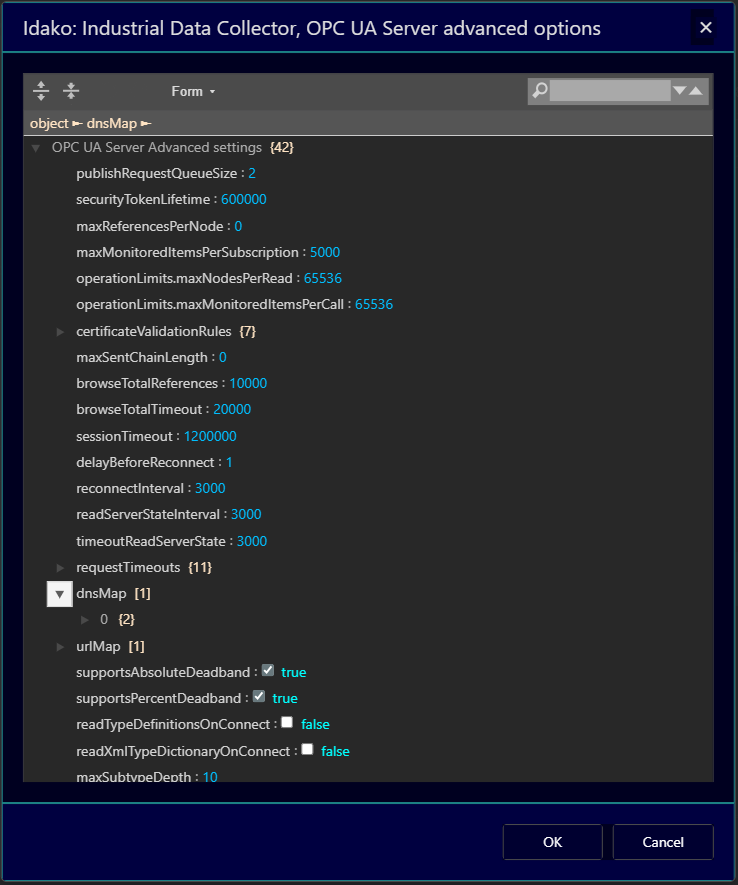Expand the certificateValidationRules node
Screen dimensions: 738x885
pos(61,331)
